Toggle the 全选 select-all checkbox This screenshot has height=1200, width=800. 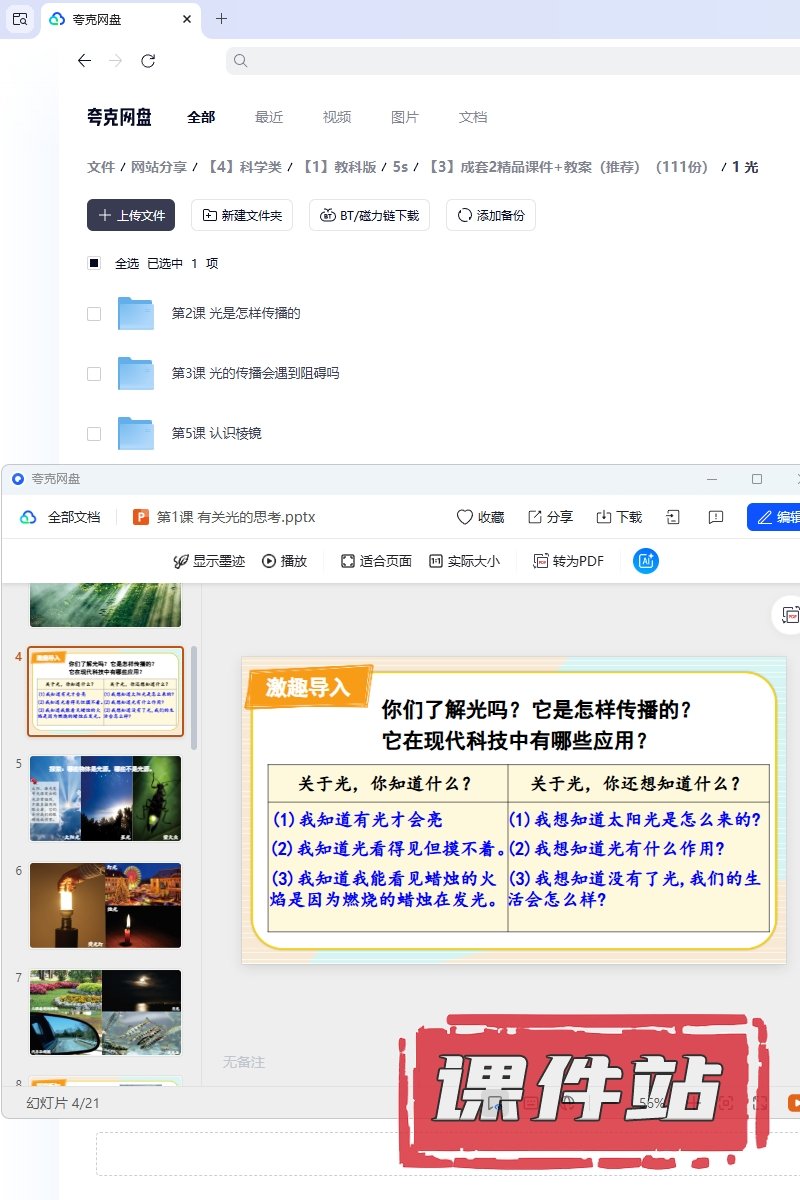pyautogui.click(x=94, y=264)
